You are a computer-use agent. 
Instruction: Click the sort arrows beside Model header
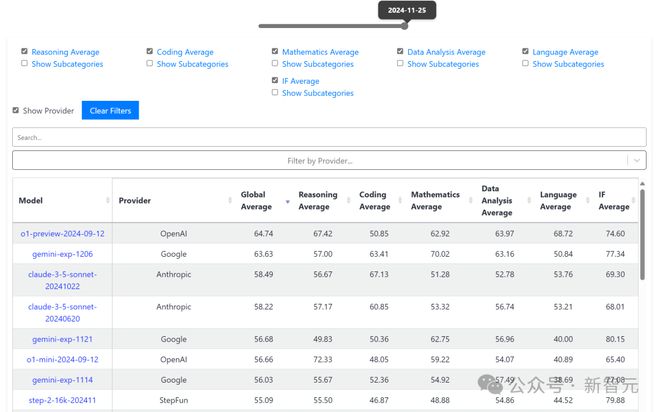coord(107,201)
